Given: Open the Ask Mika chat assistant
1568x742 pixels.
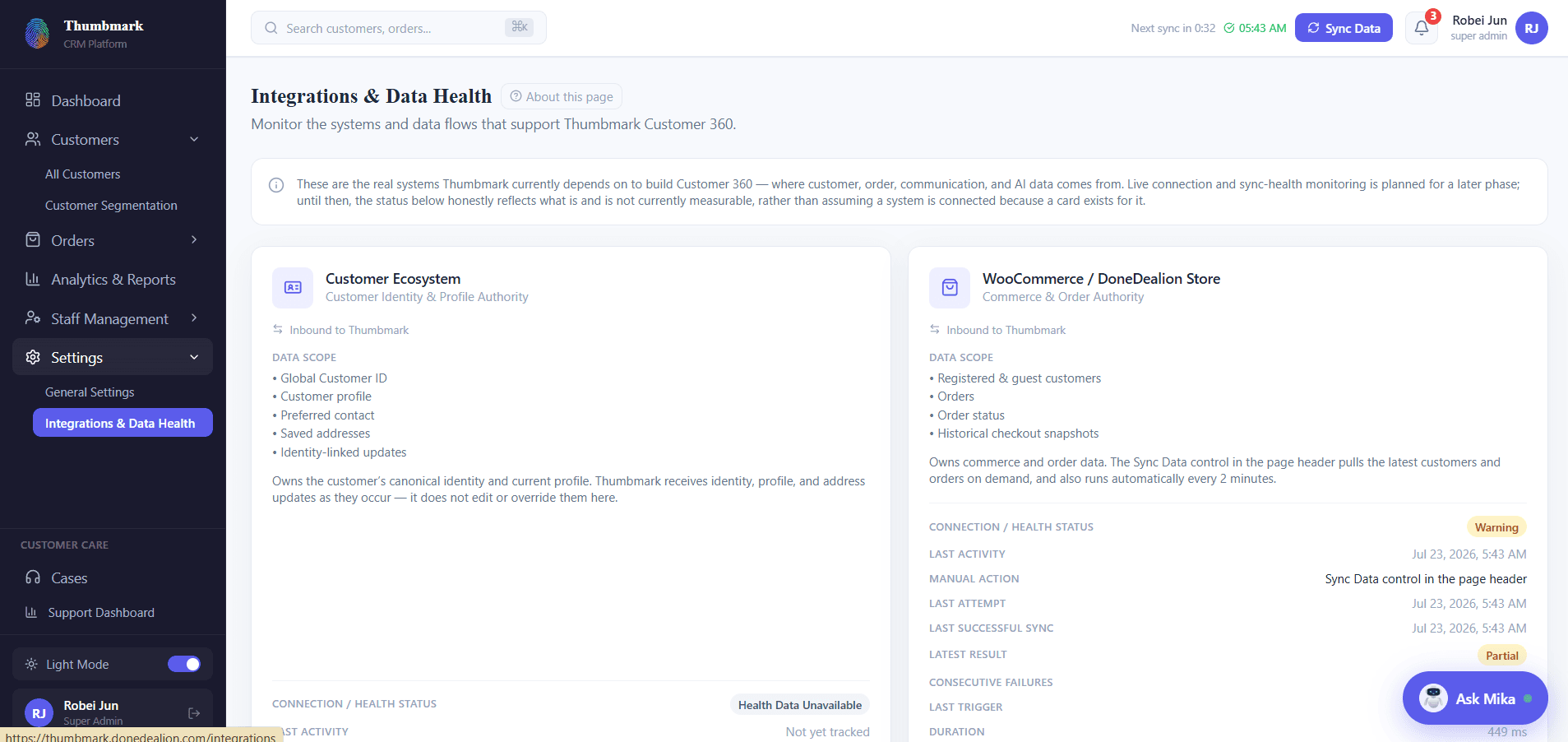Looking at the screenshot, I should [x=1475, y=698].
